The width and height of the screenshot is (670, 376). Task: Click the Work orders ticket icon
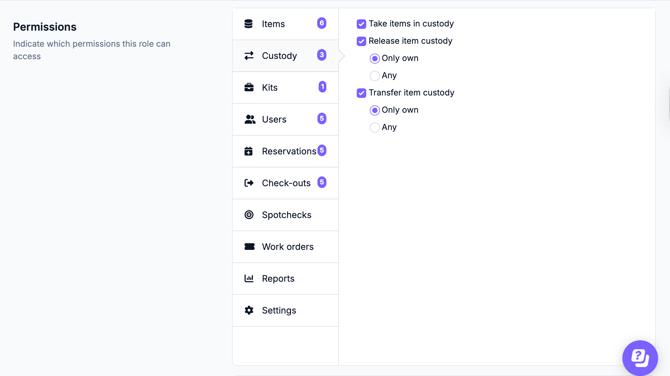coord(249,247)
